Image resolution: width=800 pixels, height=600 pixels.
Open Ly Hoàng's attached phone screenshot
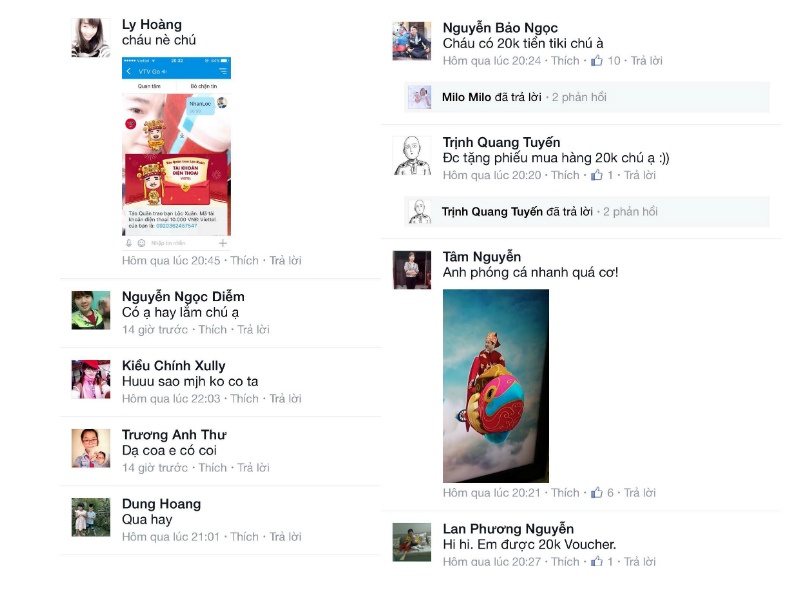pos(177,154)
